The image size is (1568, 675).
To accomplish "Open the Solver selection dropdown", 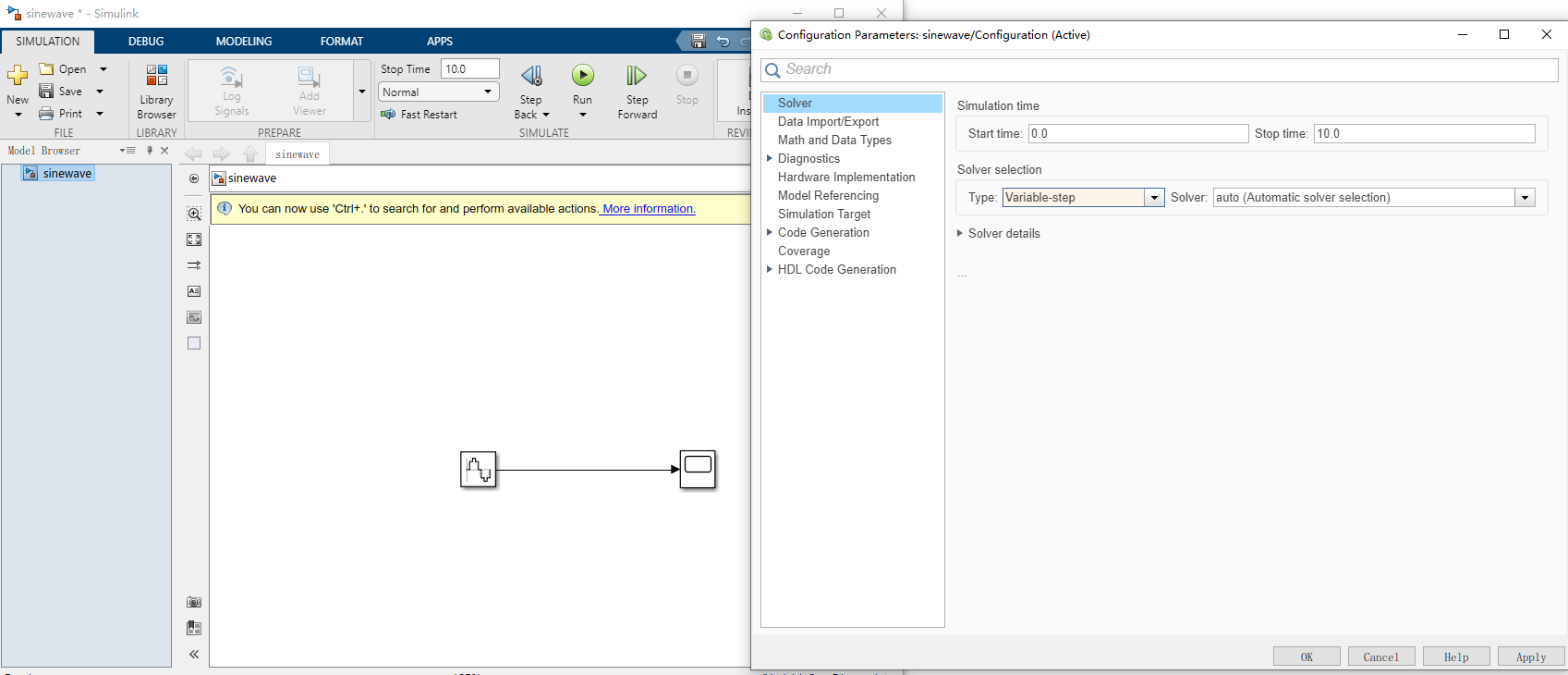I will (x=1525, y=197).
